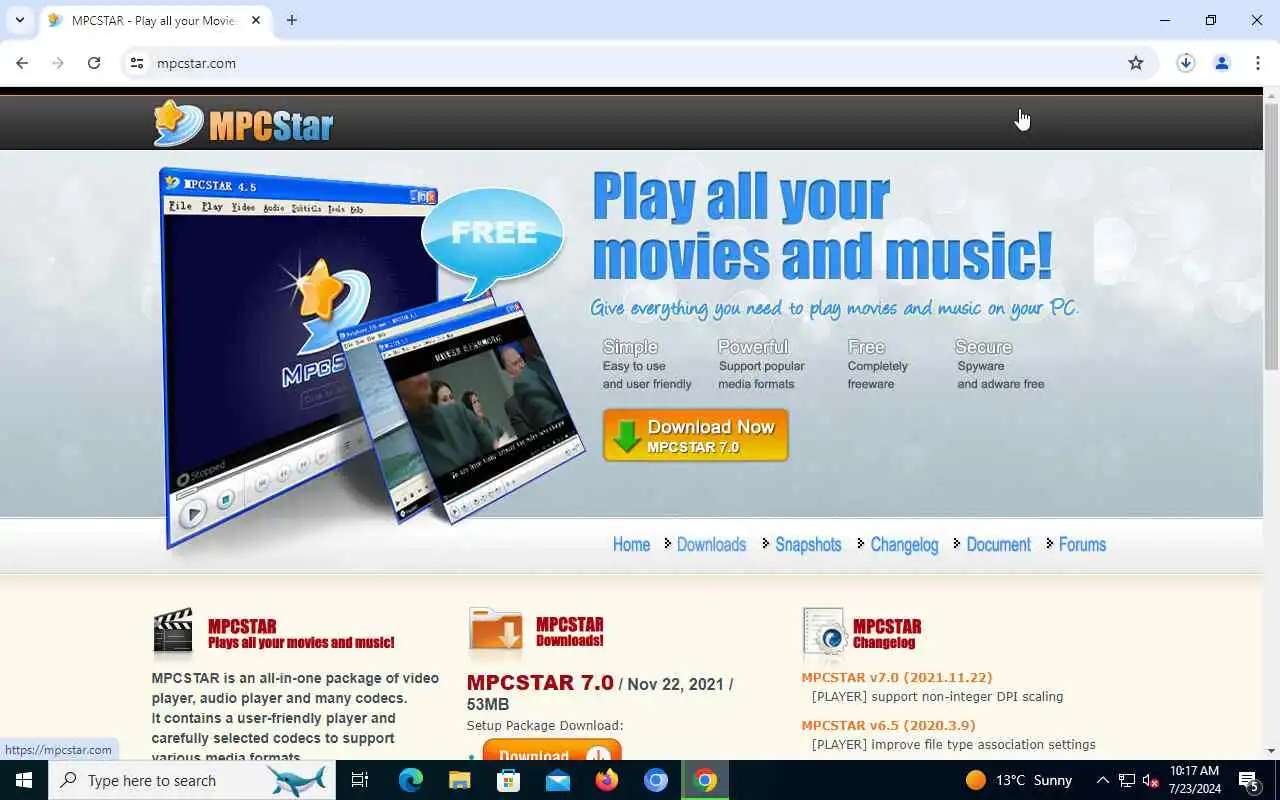The image size is (1280, 800).
Task: Open the notification center icon
Action: click(x=1250, y=780)
